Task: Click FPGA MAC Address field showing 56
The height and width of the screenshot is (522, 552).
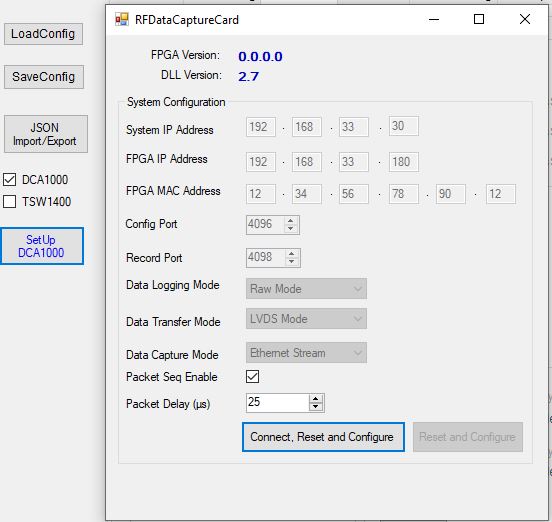Action: pos(354,194)
